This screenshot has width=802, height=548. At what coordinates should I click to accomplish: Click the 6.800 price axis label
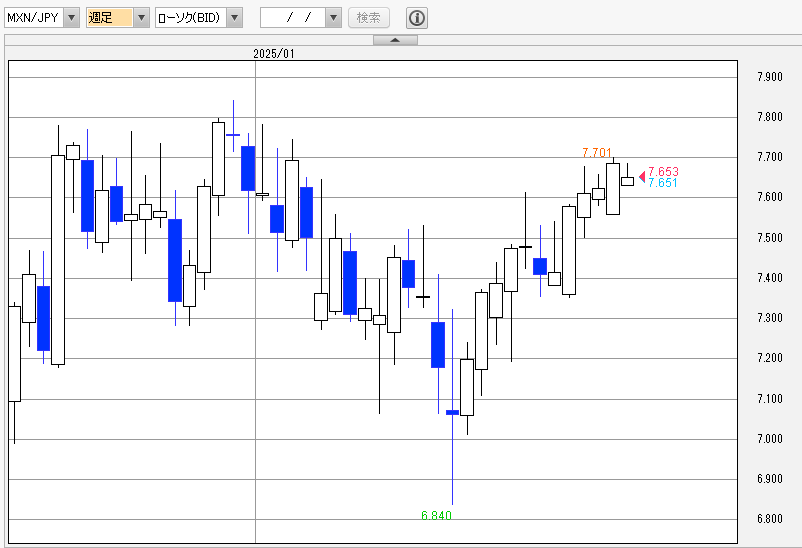tap(770, 519)
